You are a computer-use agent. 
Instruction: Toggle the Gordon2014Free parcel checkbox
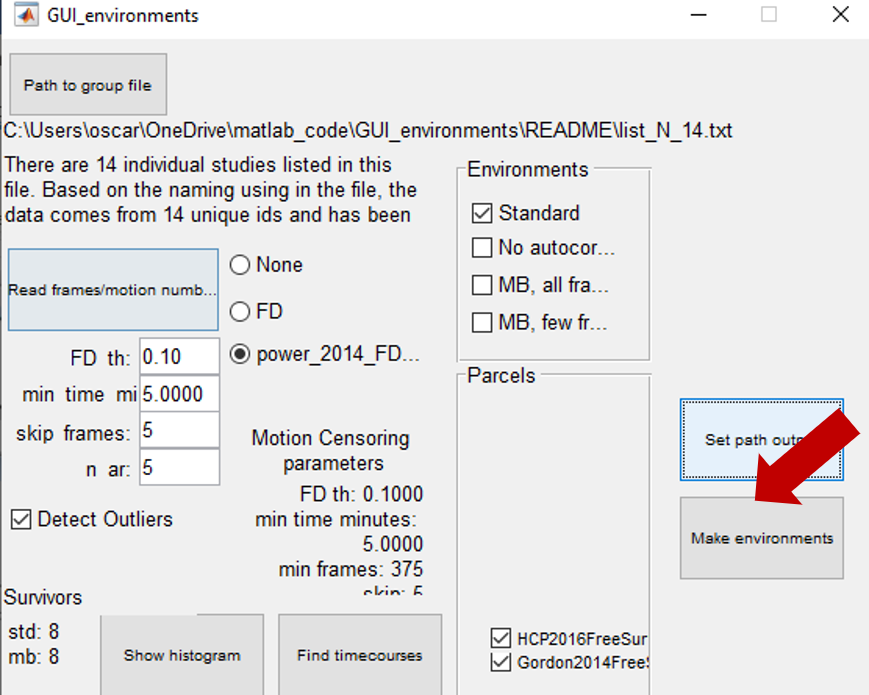tap(501, 662)
